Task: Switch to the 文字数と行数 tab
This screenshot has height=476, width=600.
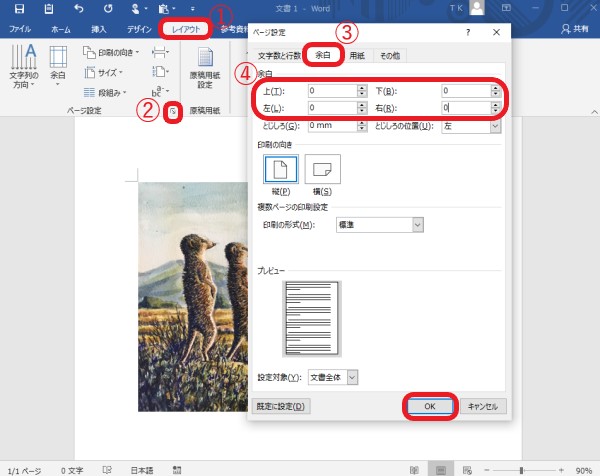Action: coord(278,56)
